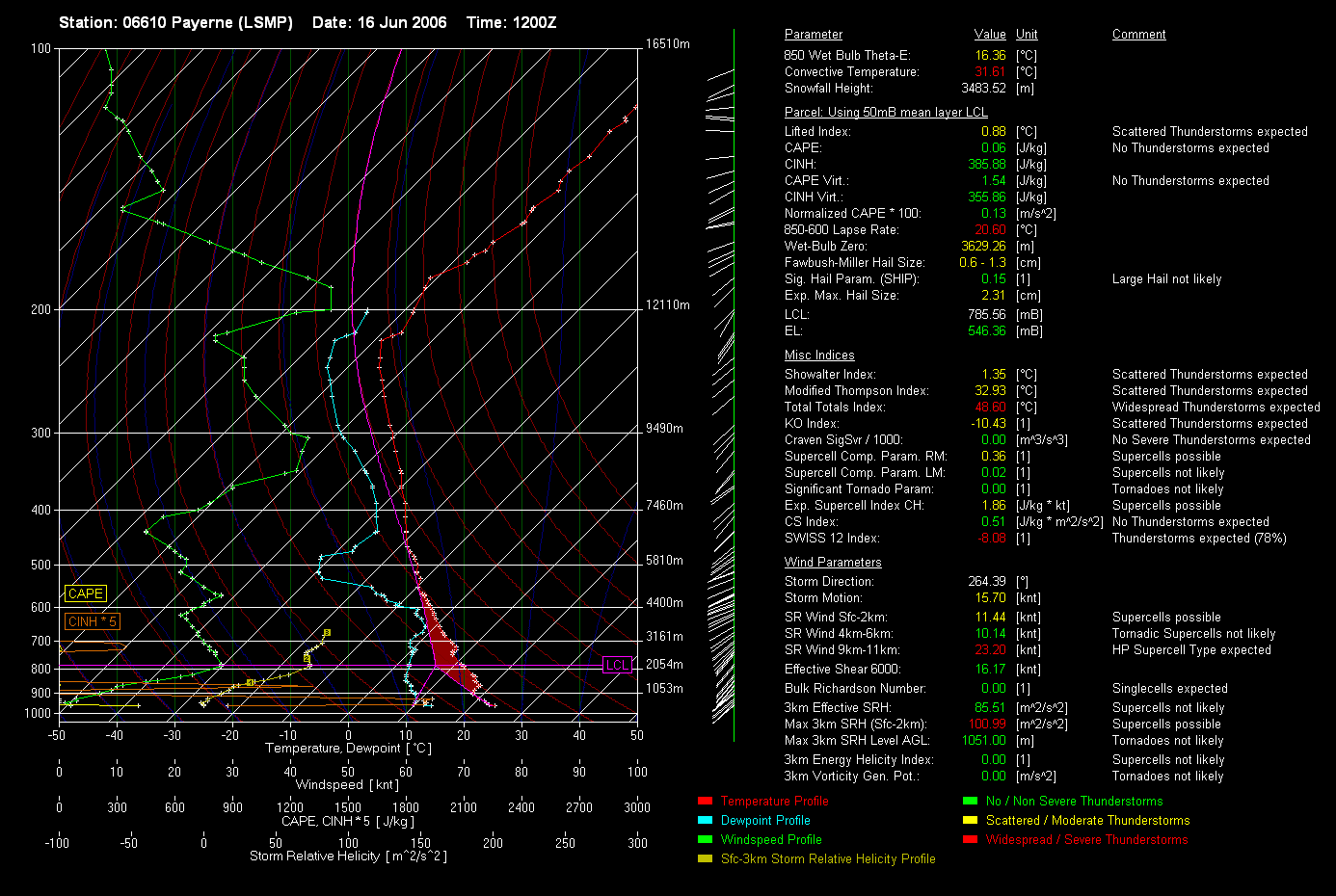Click the magenta LCL marker label
The width and height of the screenshot is (1336, 896).
[x=617, y=666]
